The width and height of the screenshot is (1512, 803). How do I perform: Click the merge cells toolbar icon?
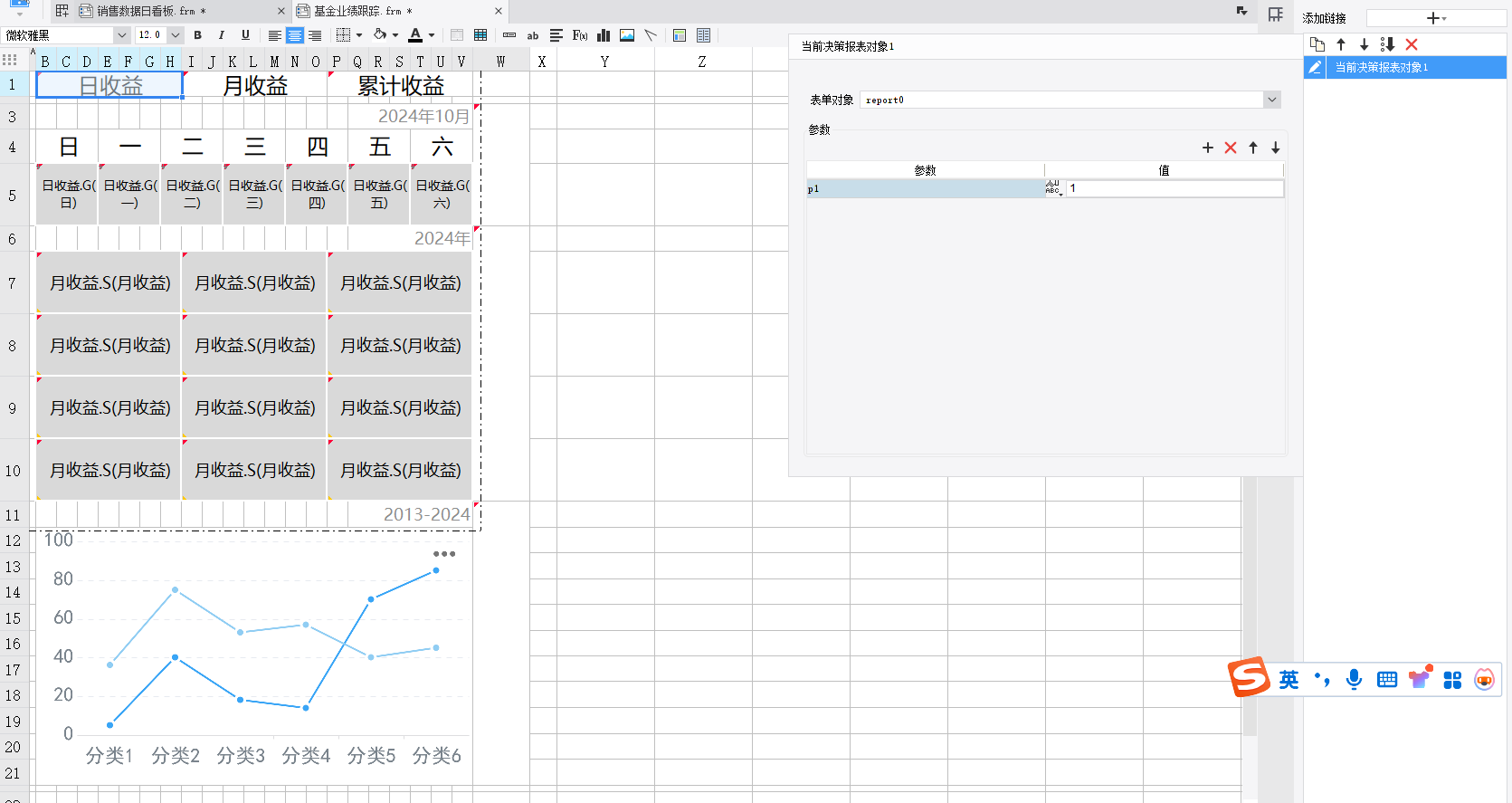[x=457, y=35]
